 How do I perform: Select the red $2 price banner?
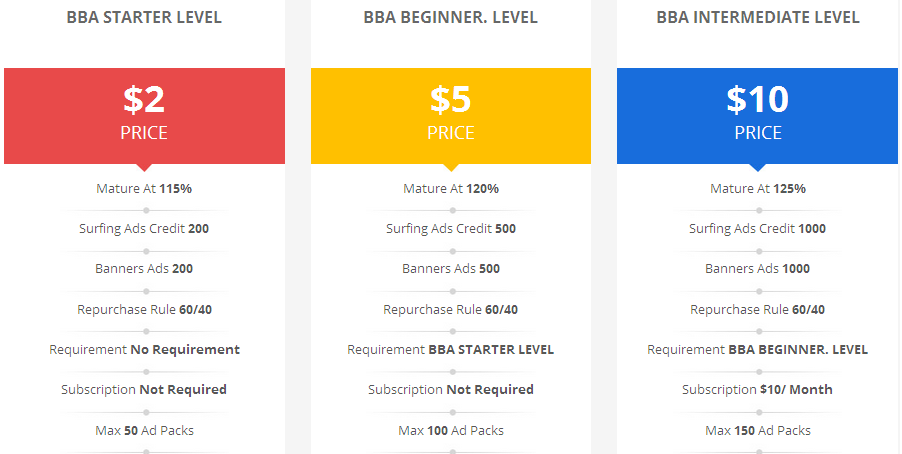click(x=144, y=114)
